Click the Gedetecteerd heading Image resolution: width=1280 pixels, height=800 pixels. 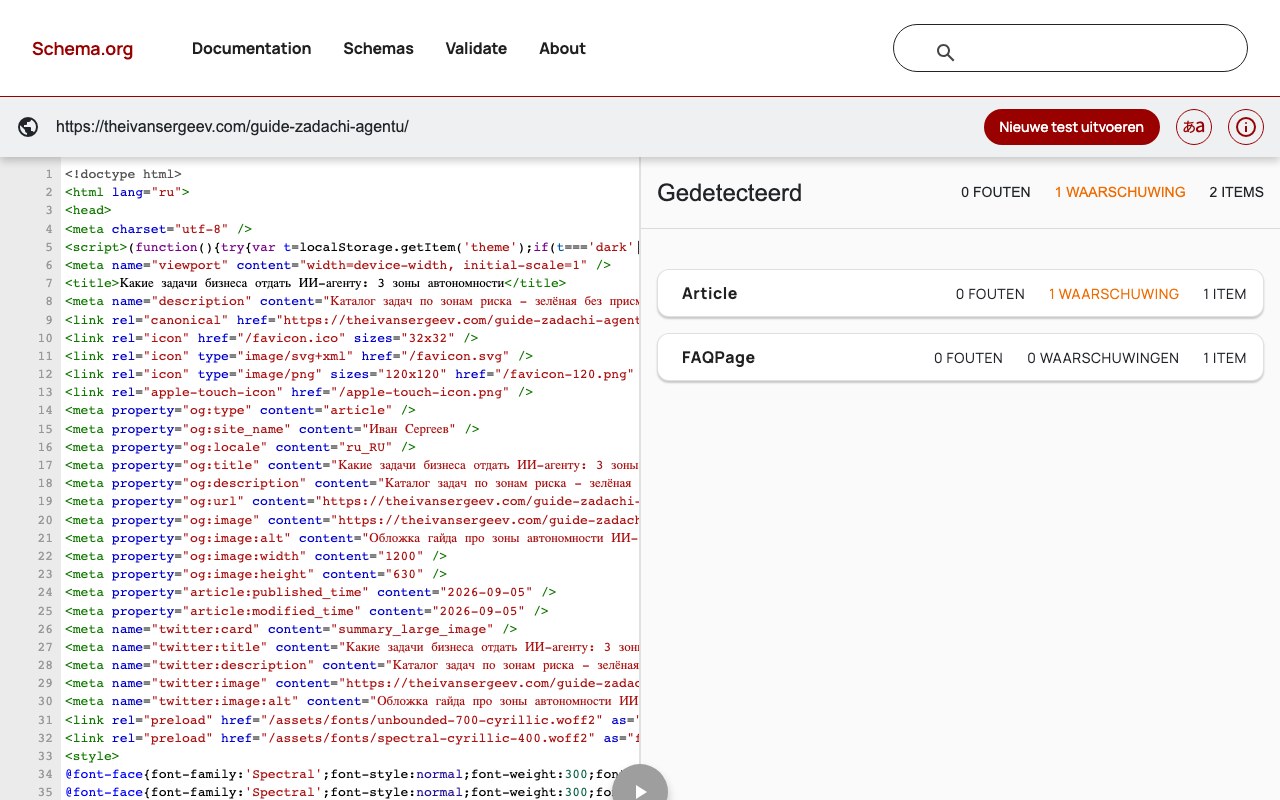point(729,193)
